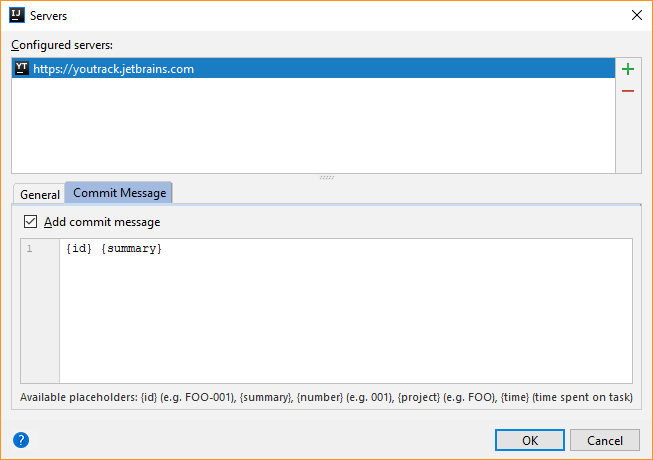This screenshot has height=460, width=653.
Task: Click line number 1 in the editor gutter
Action: pyautogui.click(x=30, y=248)
